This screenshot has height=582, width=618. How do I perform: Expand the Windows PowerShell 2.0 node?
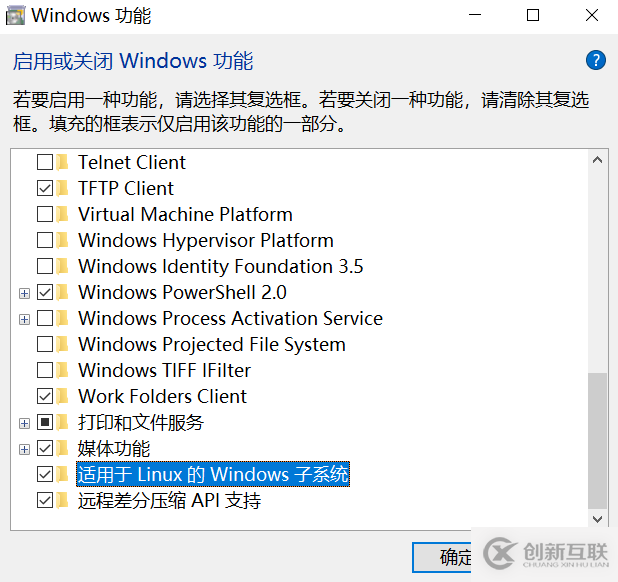pos(24,293)
